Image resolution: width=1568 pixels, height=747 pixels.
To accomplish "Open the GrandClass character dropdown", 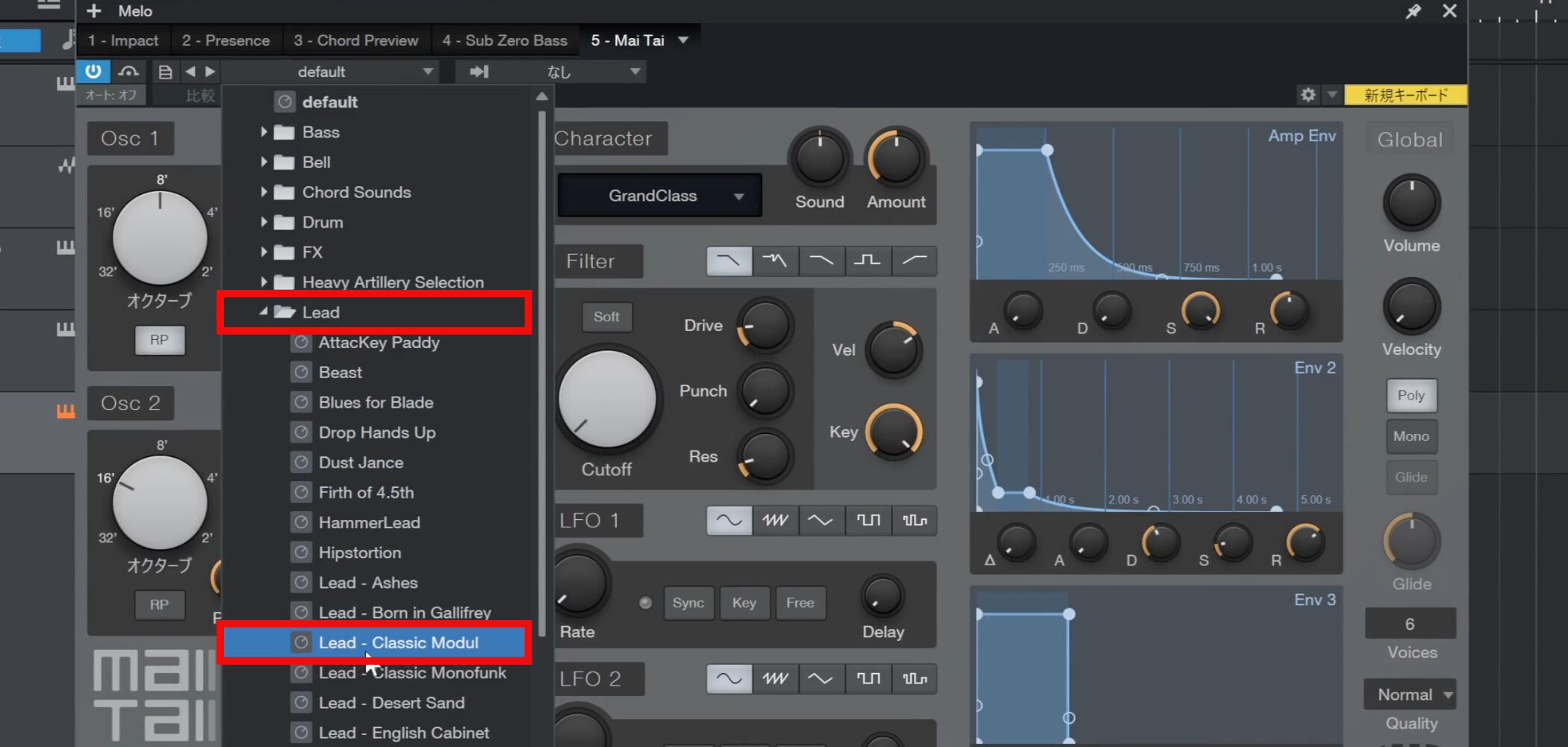I will (659, 196).
